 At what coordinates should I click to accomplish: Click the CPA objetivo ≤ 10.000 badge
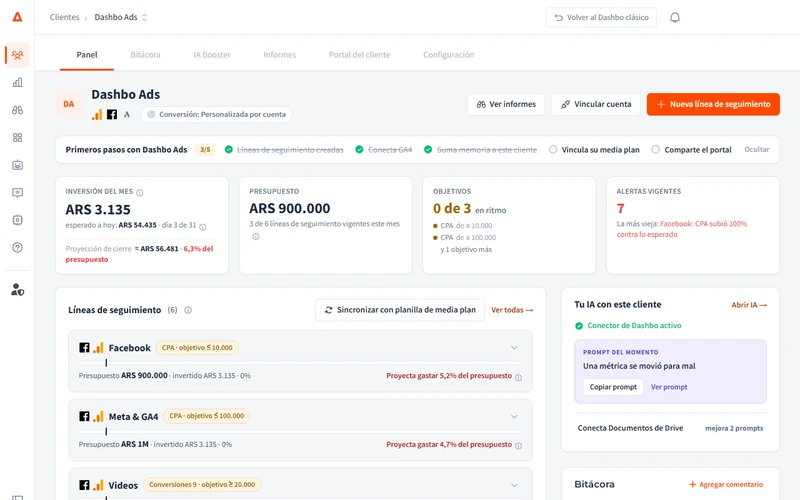[x=197, y=348]
